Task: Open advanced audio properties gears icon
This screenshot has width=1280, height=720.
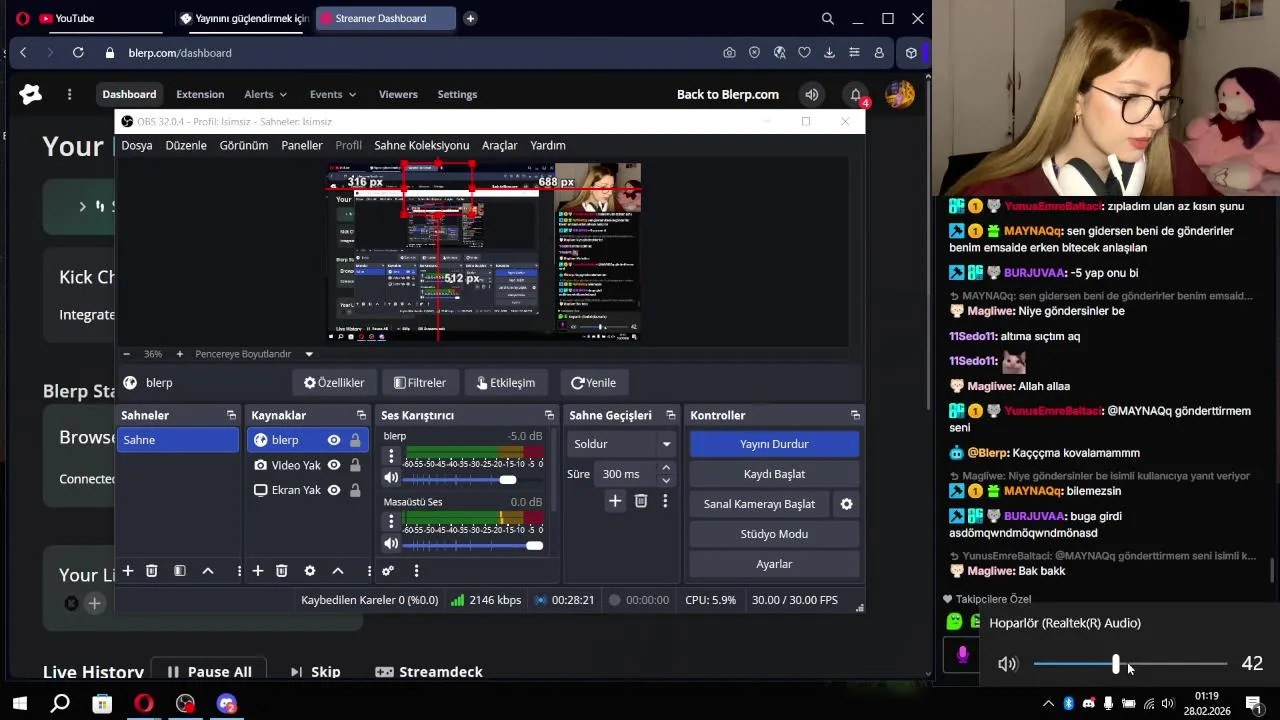Action: pyautogui.click(x=388, y=571)
